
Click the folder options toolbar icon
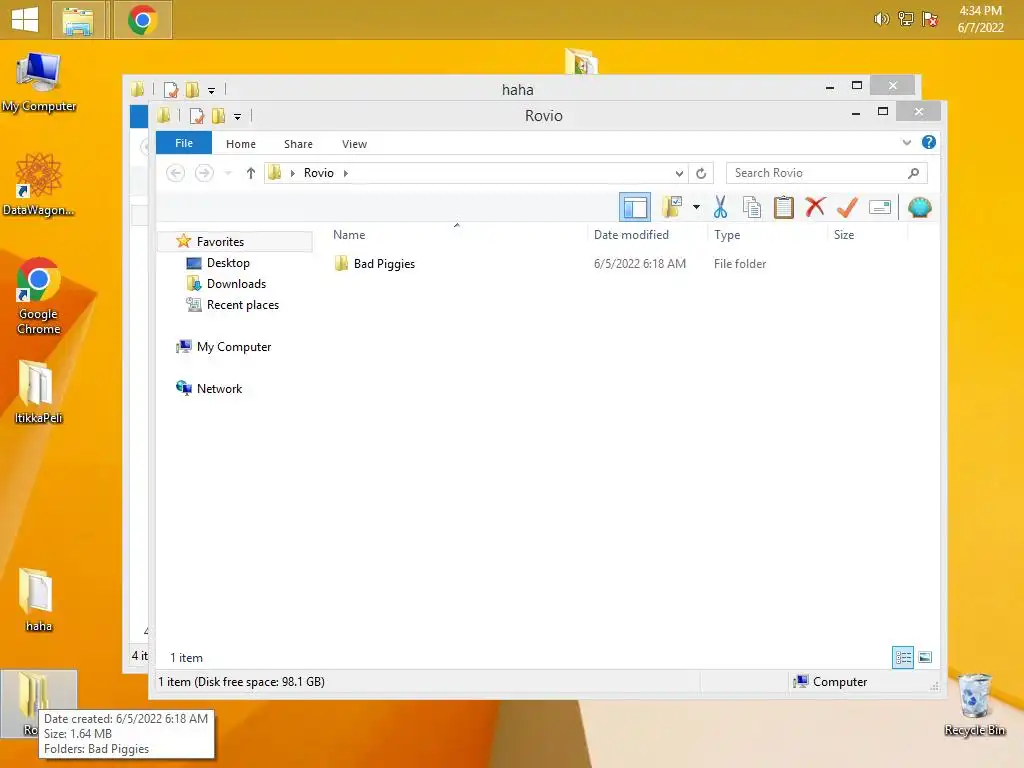(x=672, y=208)
